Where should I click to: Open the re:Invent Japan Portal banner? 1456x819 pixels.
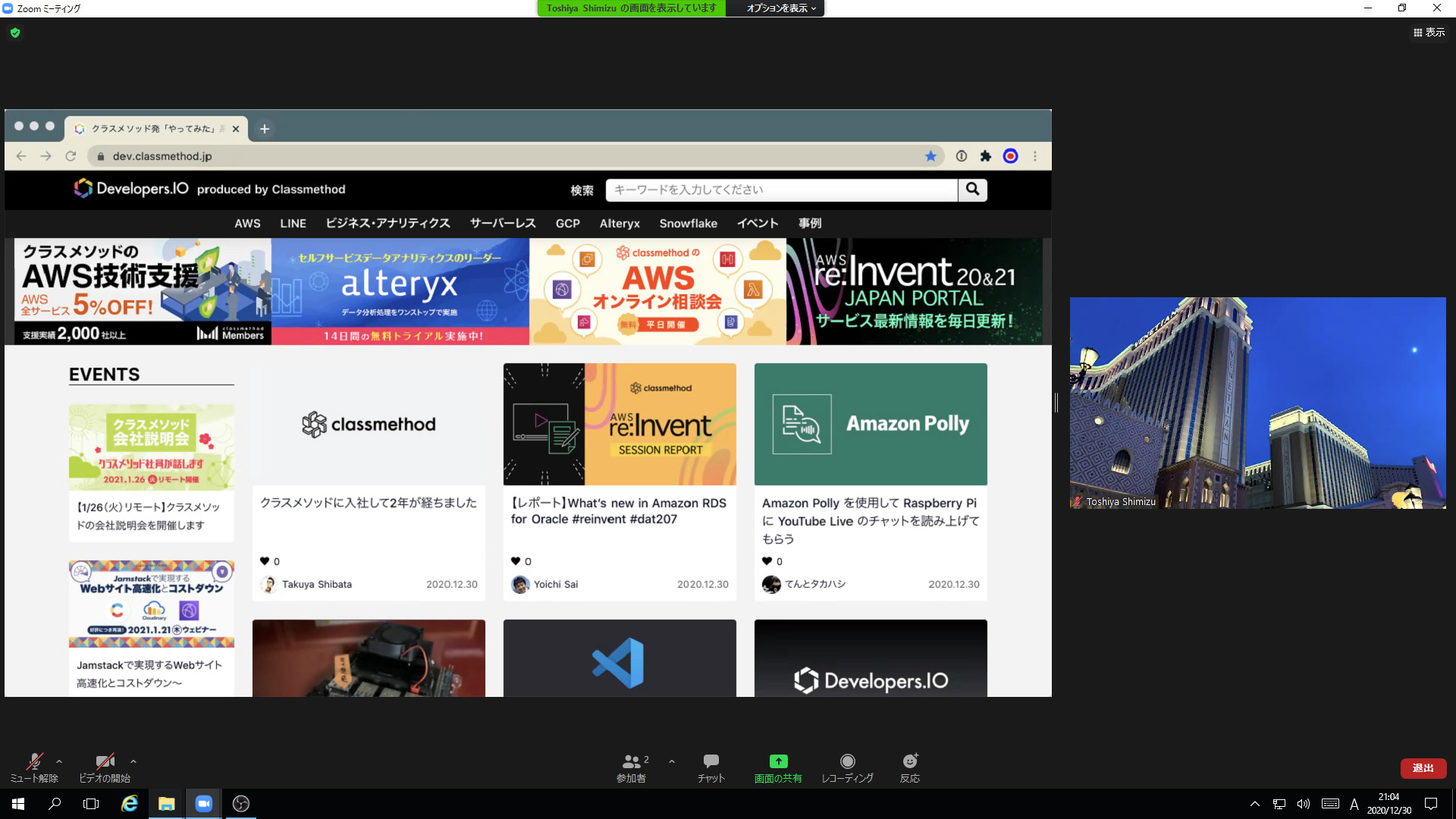[915, 292]
